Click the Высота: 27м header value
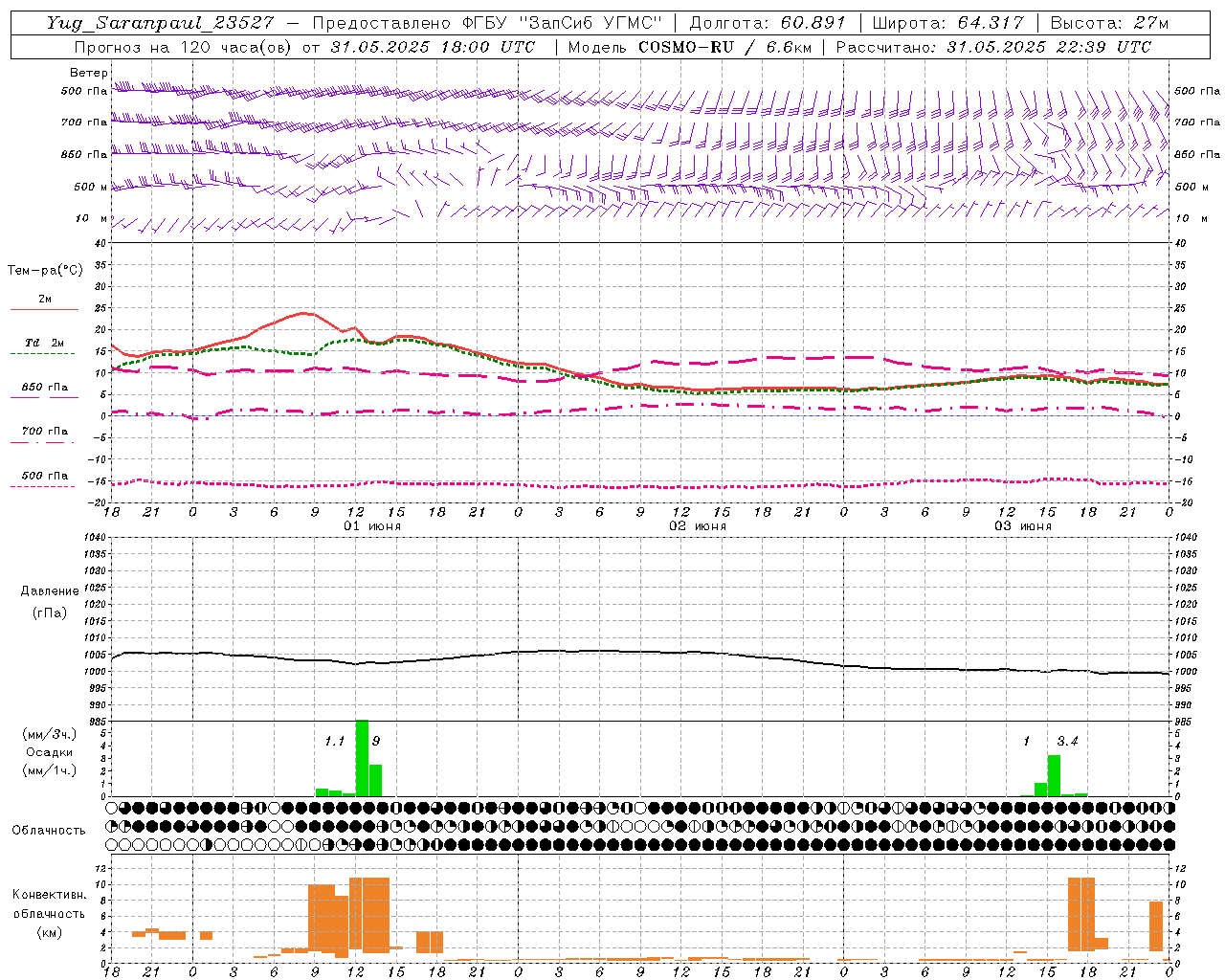 (1109, 23)
